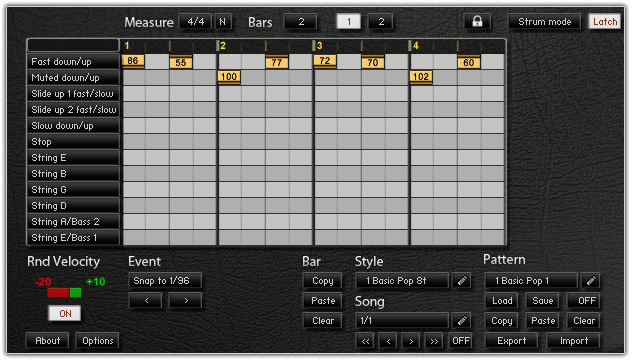632x361 pixels.
Task: Click the pencil icon beside Pattern name
Action: (x=590, y=280)
